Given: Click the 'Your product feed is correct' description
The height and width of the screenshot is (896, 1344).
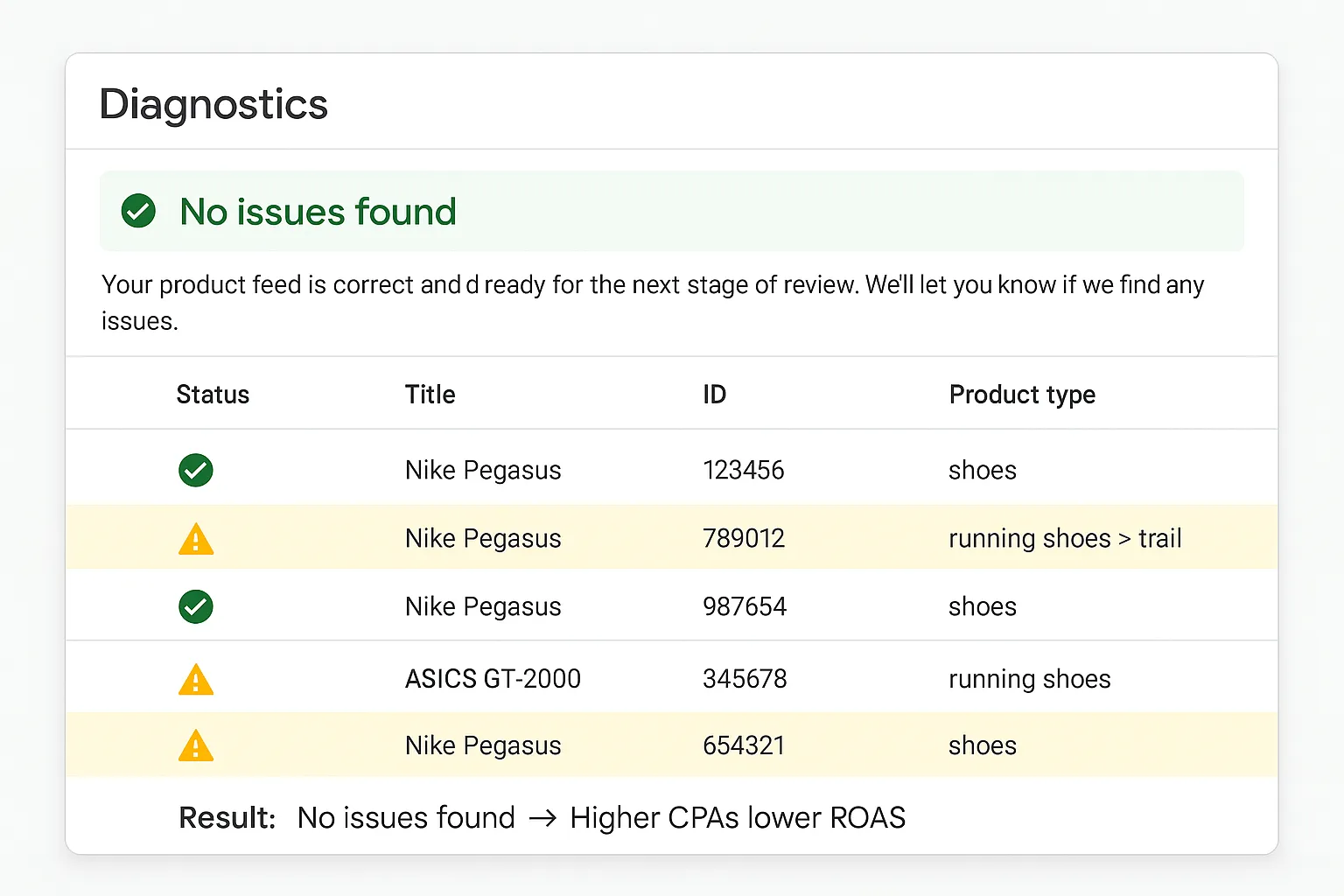Looking at the screenshot, I should (x=653, y=302).
